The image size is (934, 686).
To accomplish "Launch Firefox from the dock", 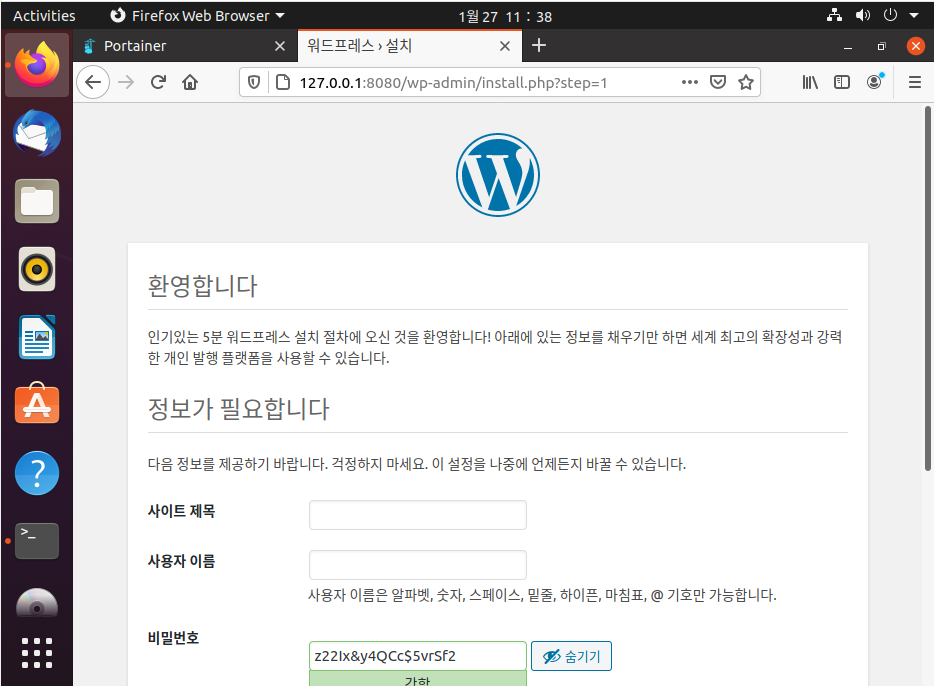I will (x=37, y=65).
